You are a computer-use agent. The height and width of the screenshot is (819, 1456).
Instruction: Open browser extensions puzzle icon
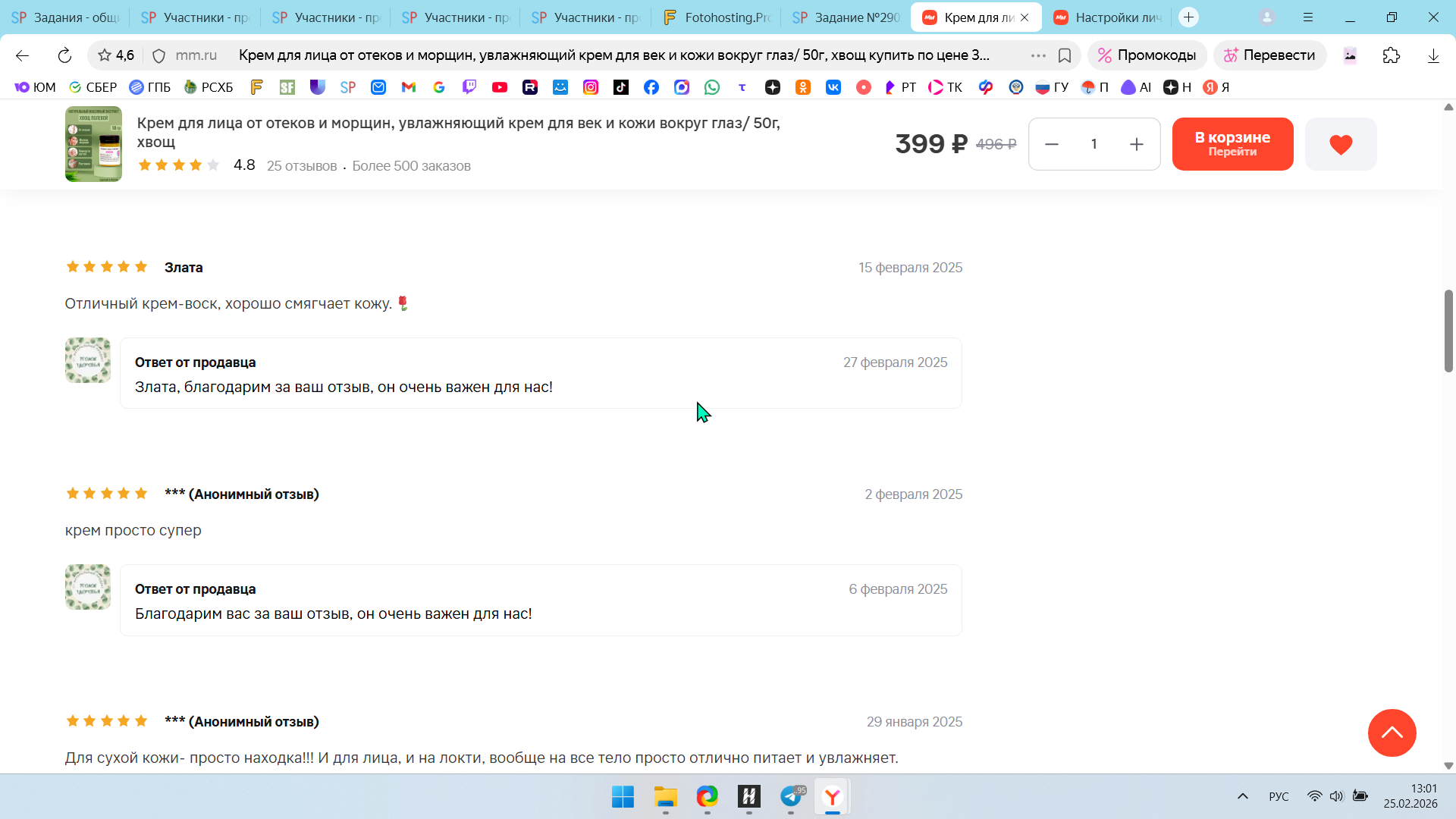(x=1391, y=55)
